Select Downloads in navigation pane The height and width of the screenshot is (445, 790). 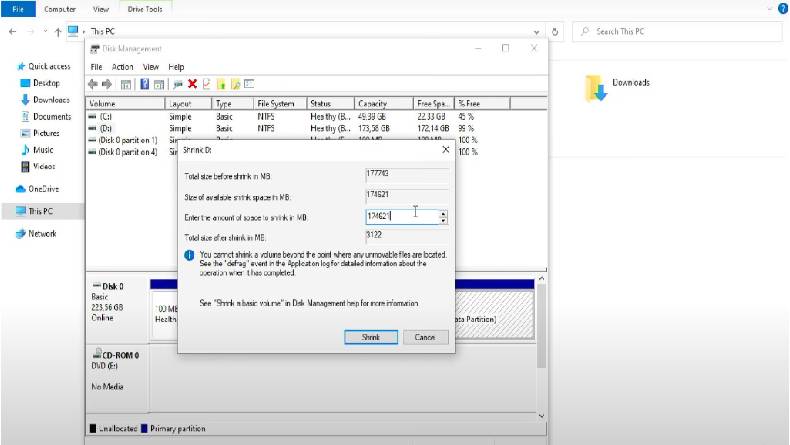click(x=45, y=100)
